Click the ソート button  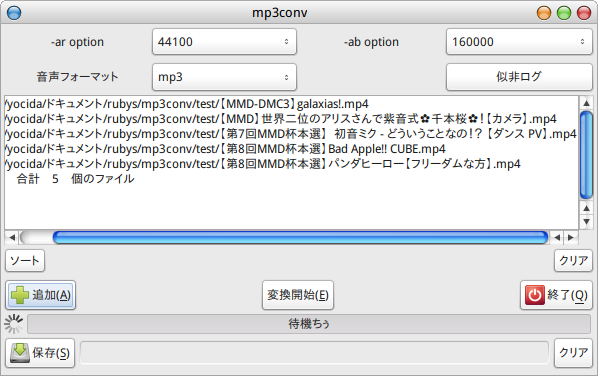tap(25, 261)
